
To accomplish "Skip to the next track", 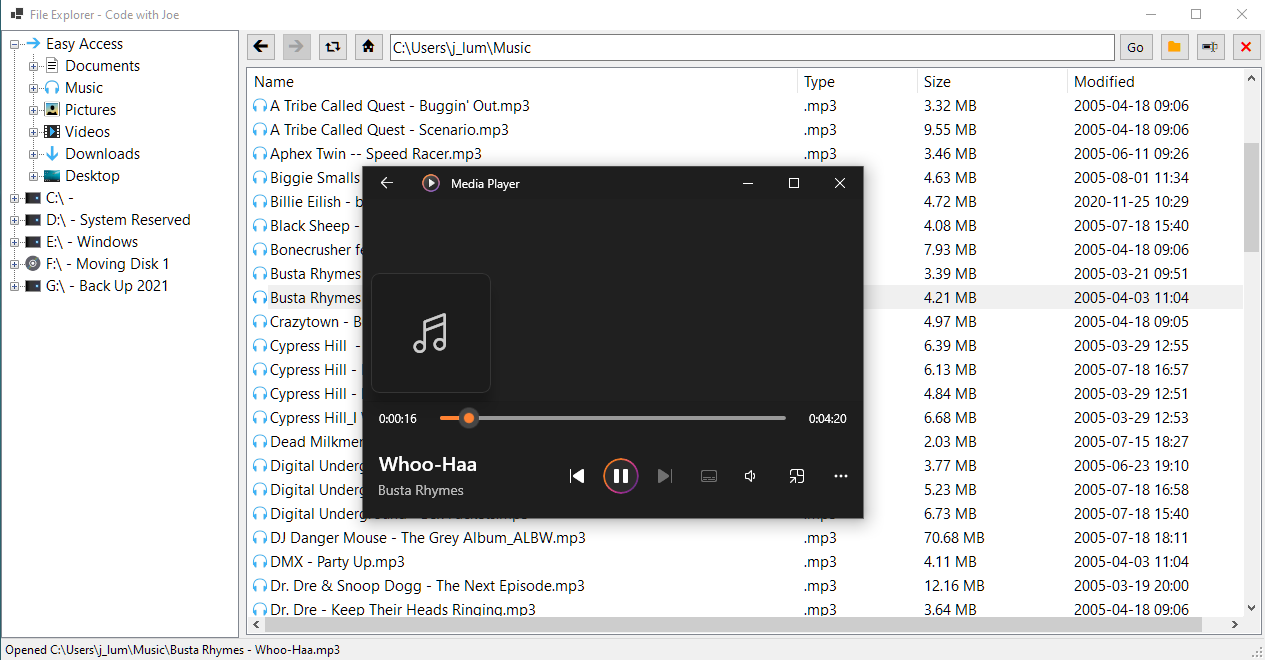I will [665, 476].
